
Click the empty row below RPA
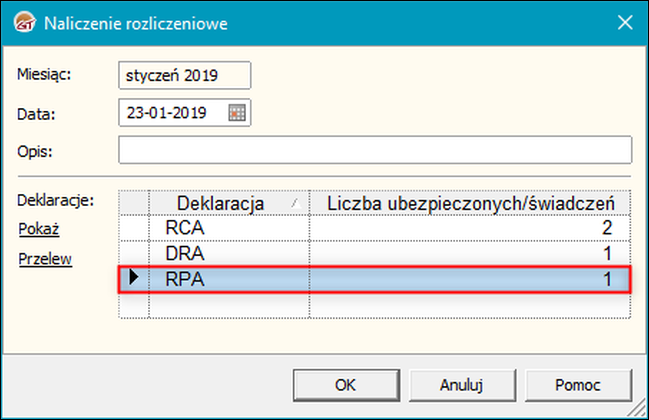(x=375, y=306)
